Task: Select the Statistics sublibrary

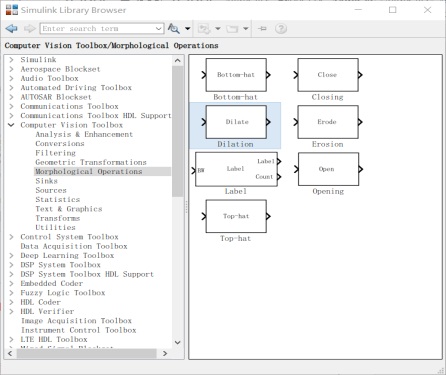Action: tap(58, 200)
